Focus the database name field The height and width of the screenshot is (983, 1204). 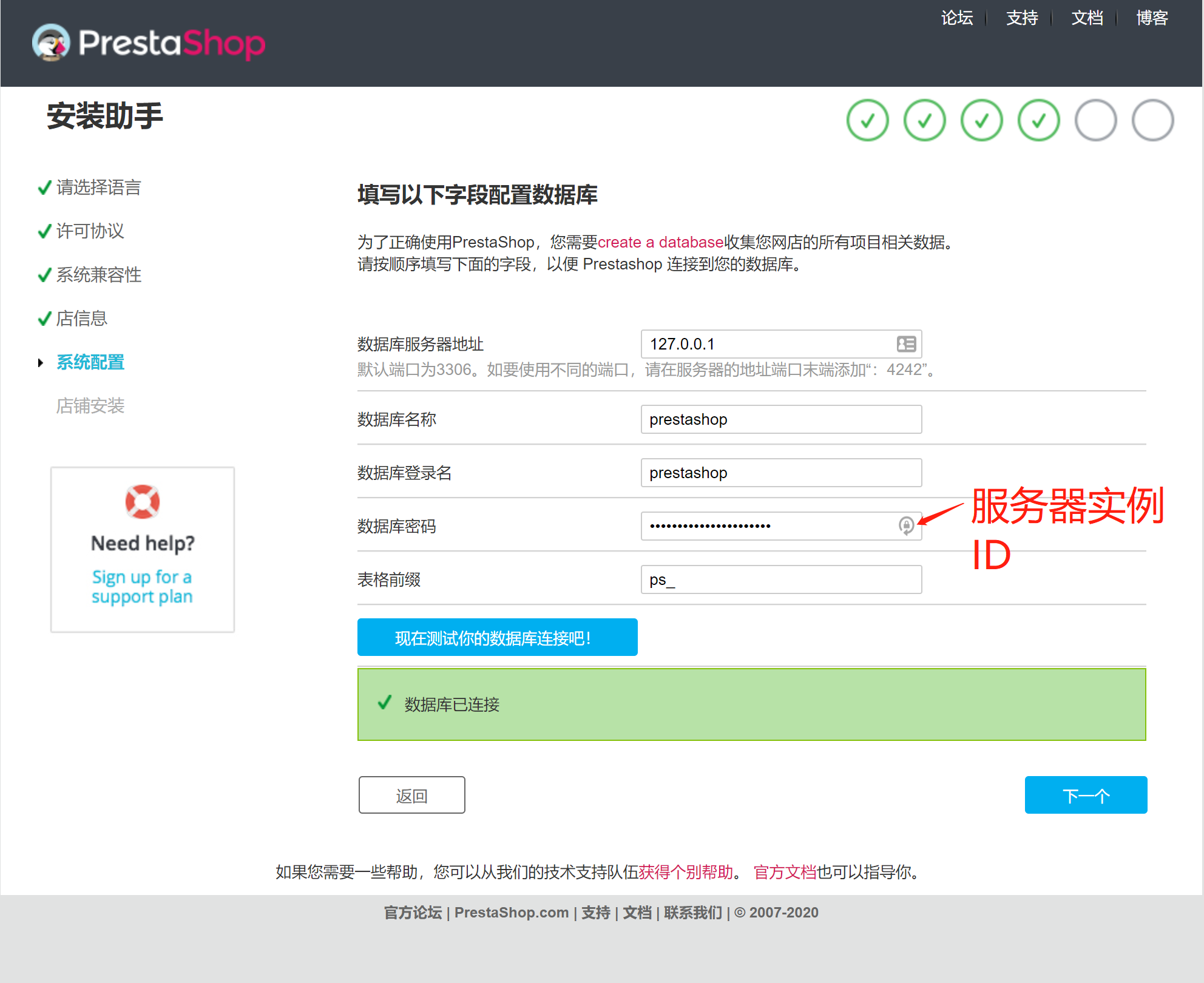click(x=781, y=419)
